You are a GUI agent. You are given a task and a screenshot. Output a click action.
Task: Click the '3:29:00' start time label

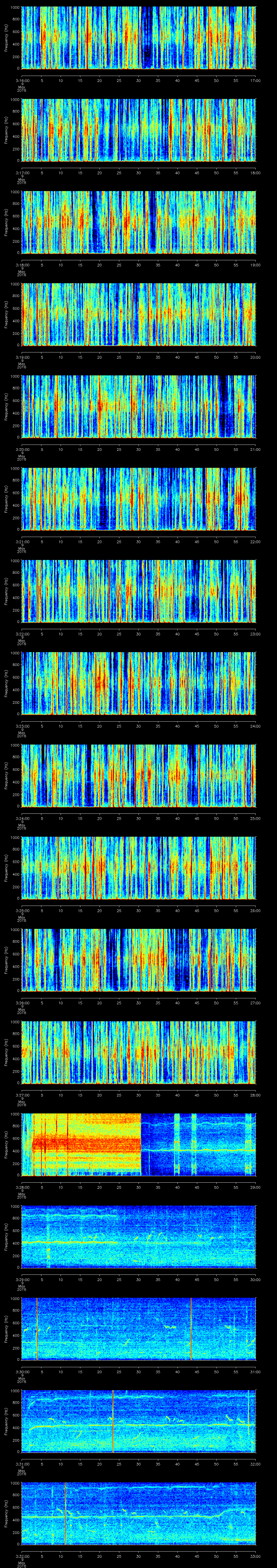[x=22, y=1279]
